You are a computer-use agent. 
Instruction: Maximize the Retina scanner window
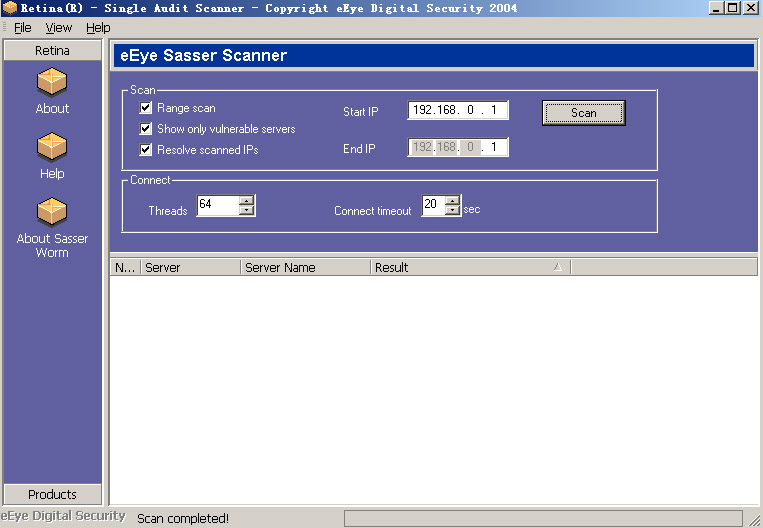click(x=732, y=8)
